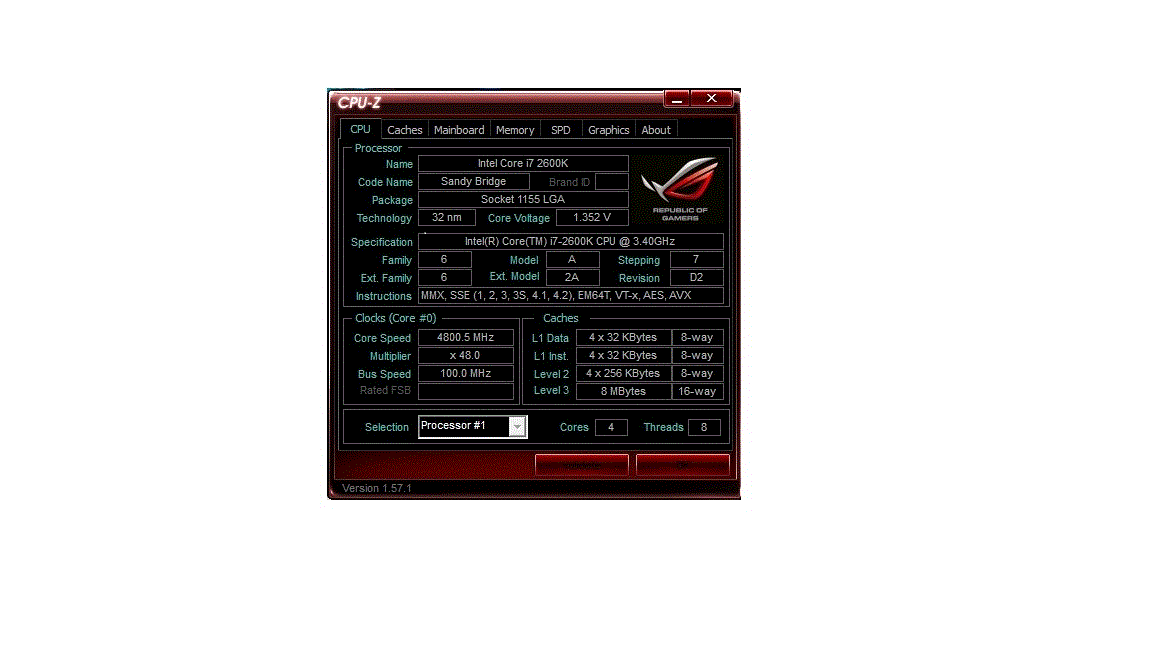
Task: Minimize the CPU-Z window
Action: point(677,98)
